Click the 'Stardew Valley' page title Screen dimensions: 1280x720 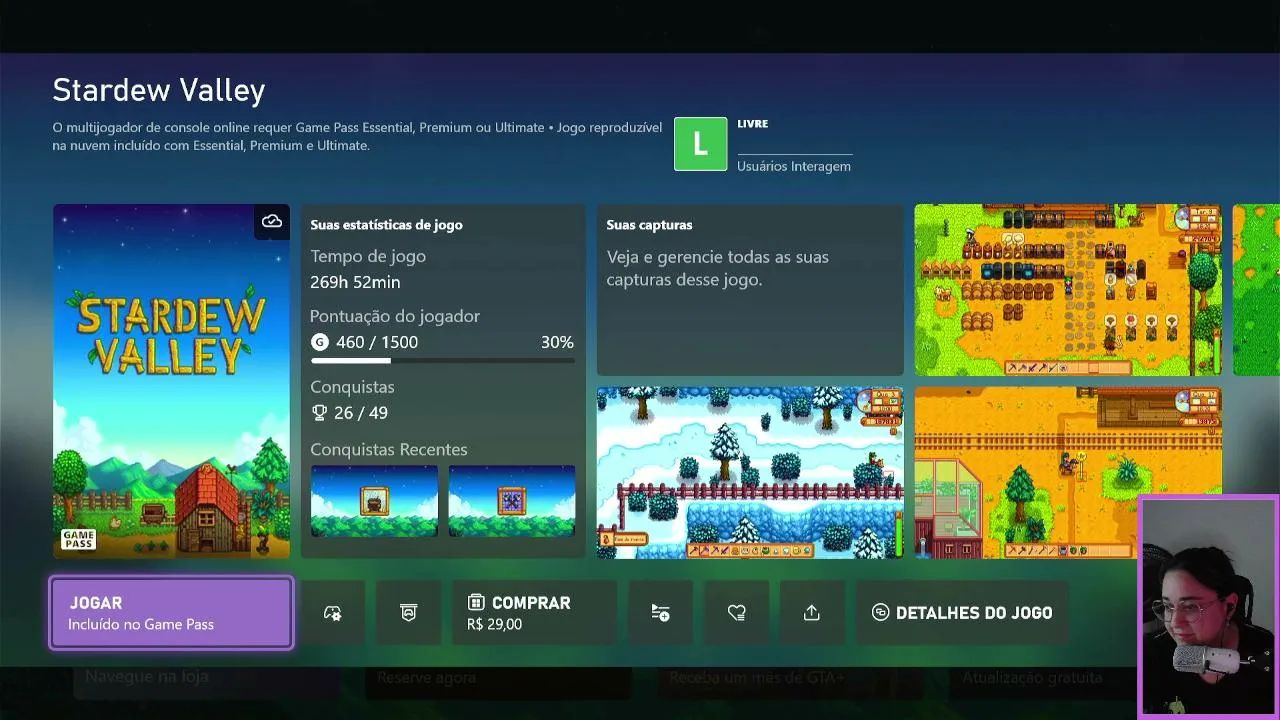tap(159, 90)
